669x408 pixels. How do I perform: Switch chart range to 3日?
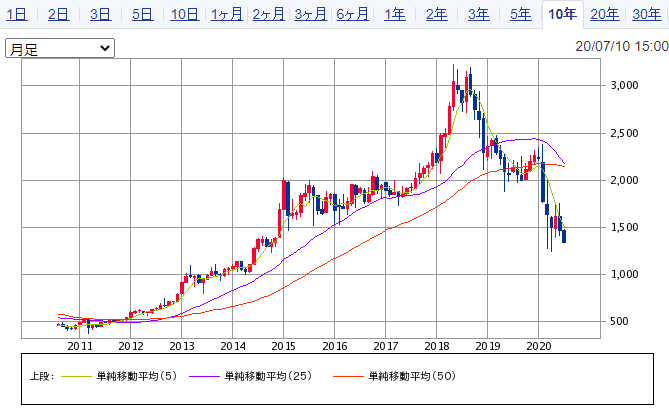point(100,15)
